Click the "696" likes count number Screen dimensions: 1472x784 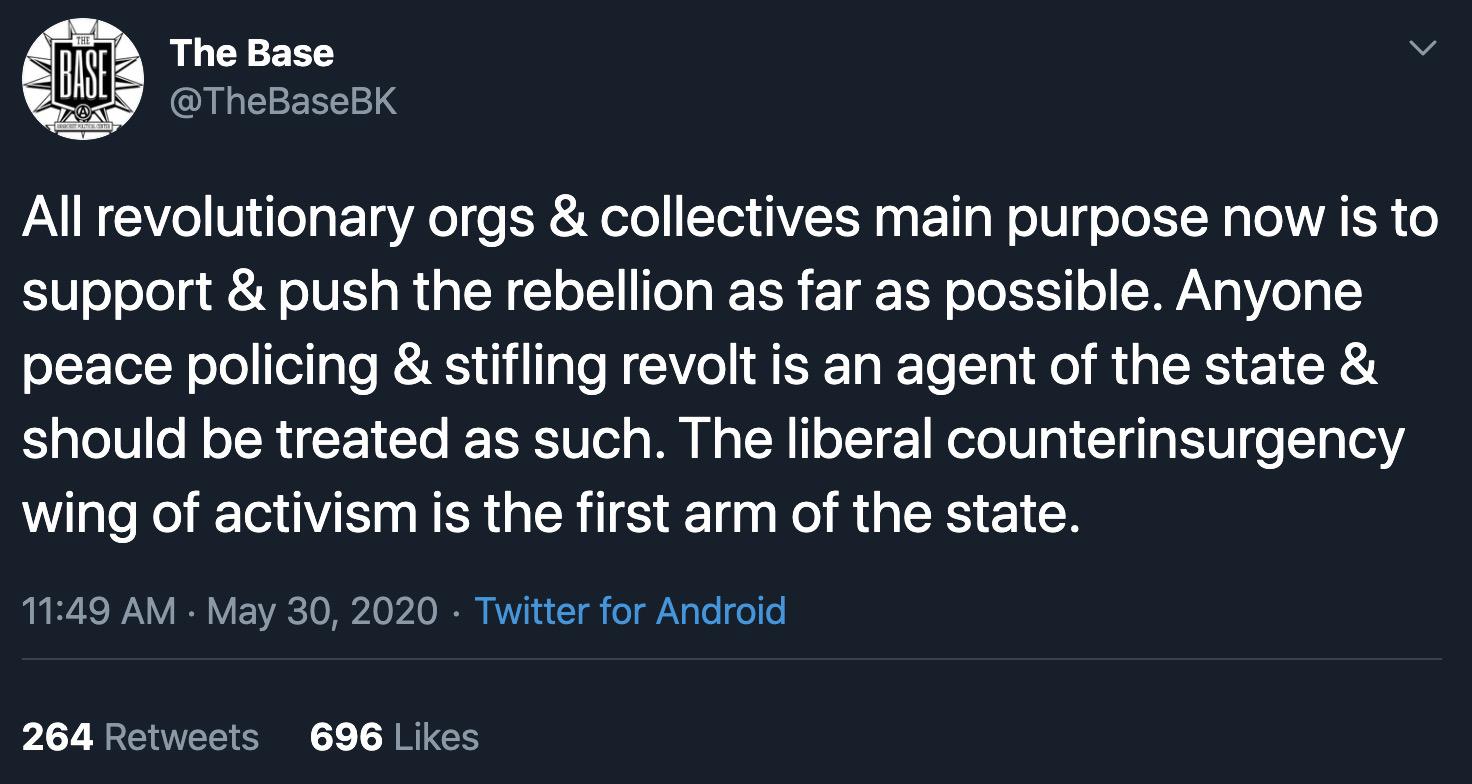click(346, 737)
